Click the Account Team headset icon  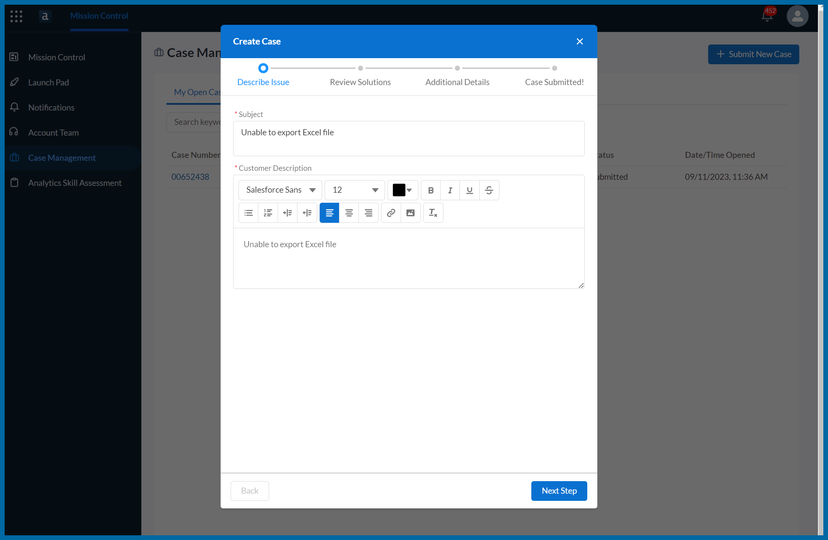point(14,132)
